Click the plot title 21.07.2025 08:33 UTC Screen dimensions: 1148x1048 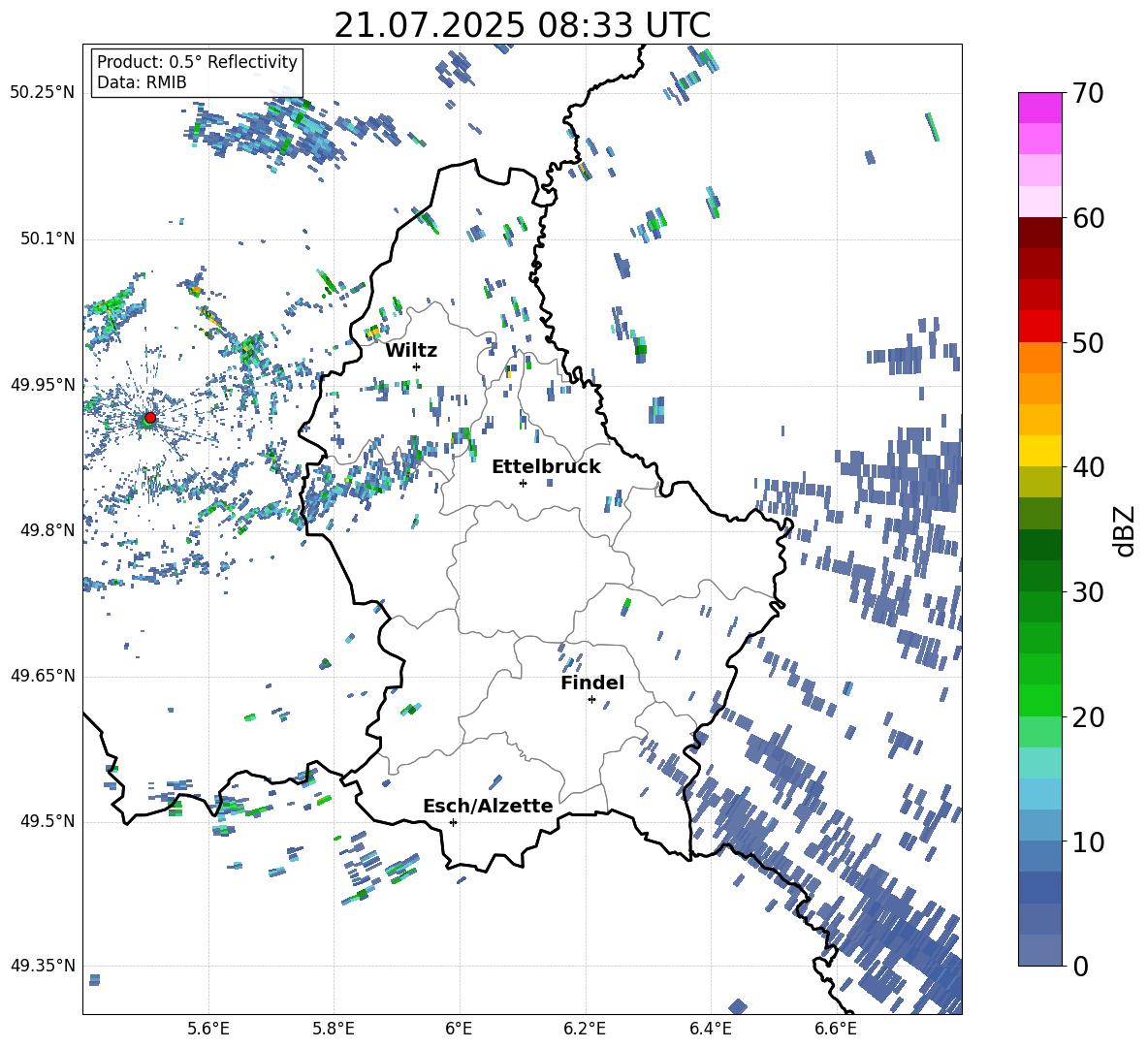click(x=522, y=25)
